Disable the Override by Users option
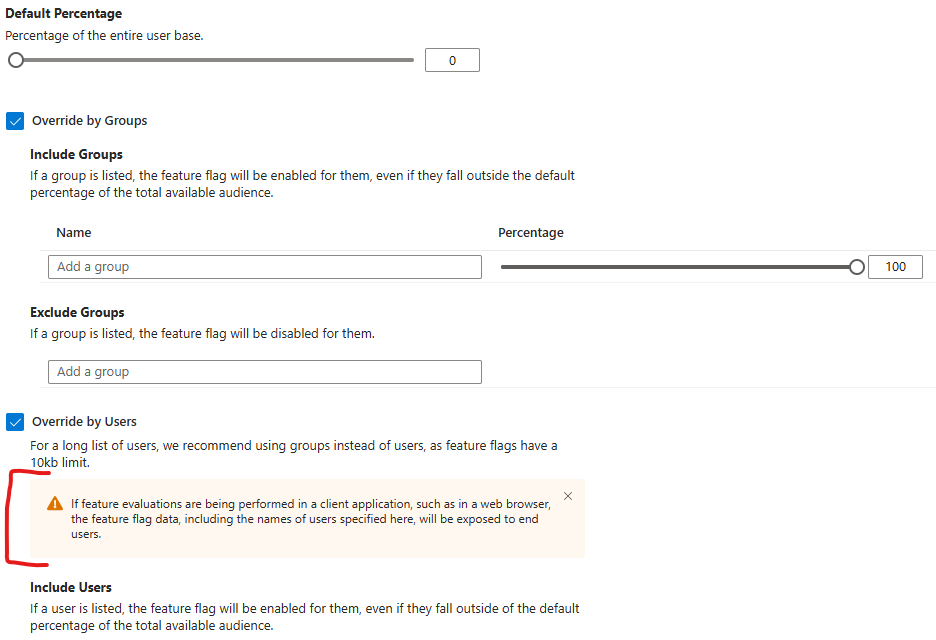Screen dimensions: 936x640 point(15,421)
